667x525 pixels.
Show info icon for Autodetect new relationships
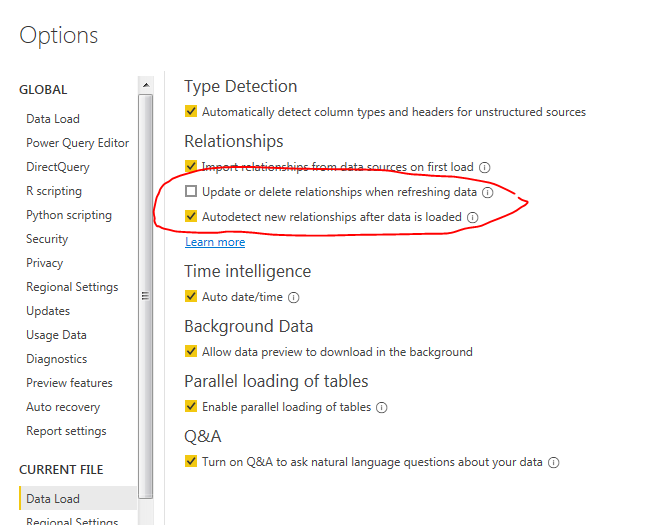point(473,218)
